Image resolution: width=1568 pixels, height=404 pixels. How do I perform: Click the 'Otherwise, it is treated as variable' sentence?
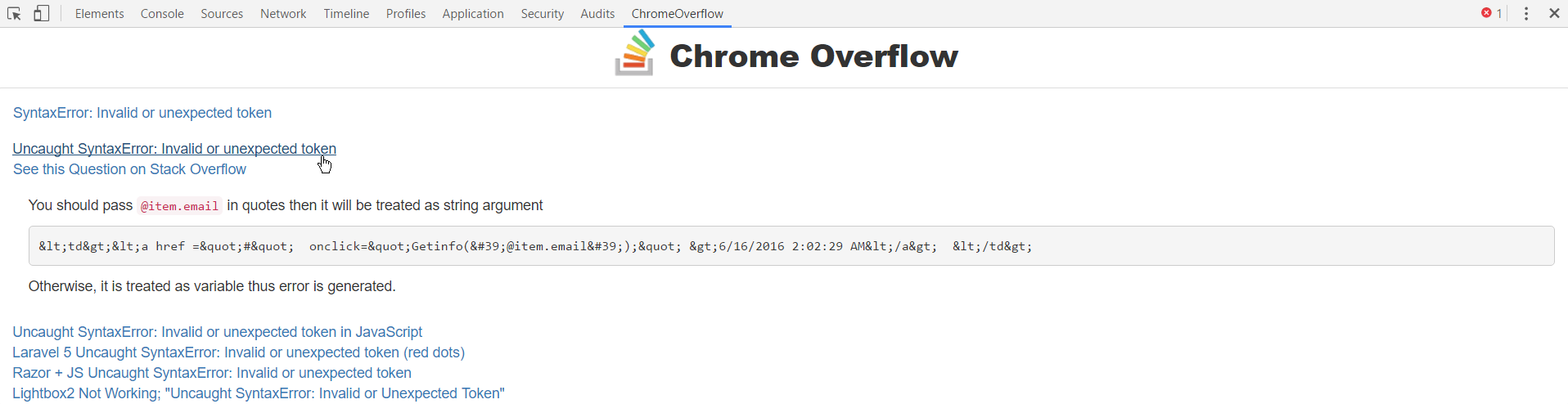click(x=212, y=286)
